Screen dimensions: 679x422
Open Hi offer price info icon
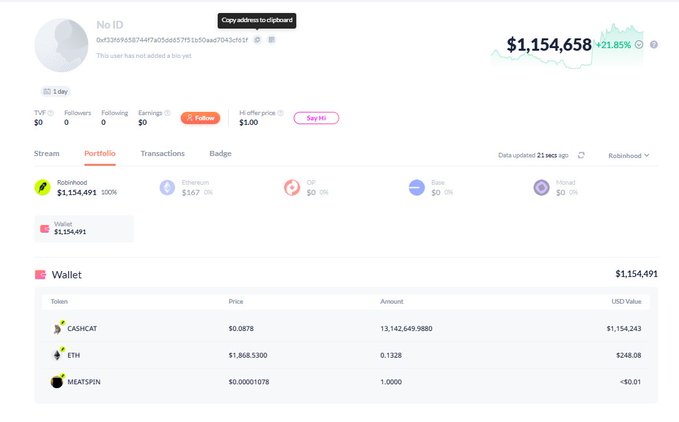click(x=280, y=113)
